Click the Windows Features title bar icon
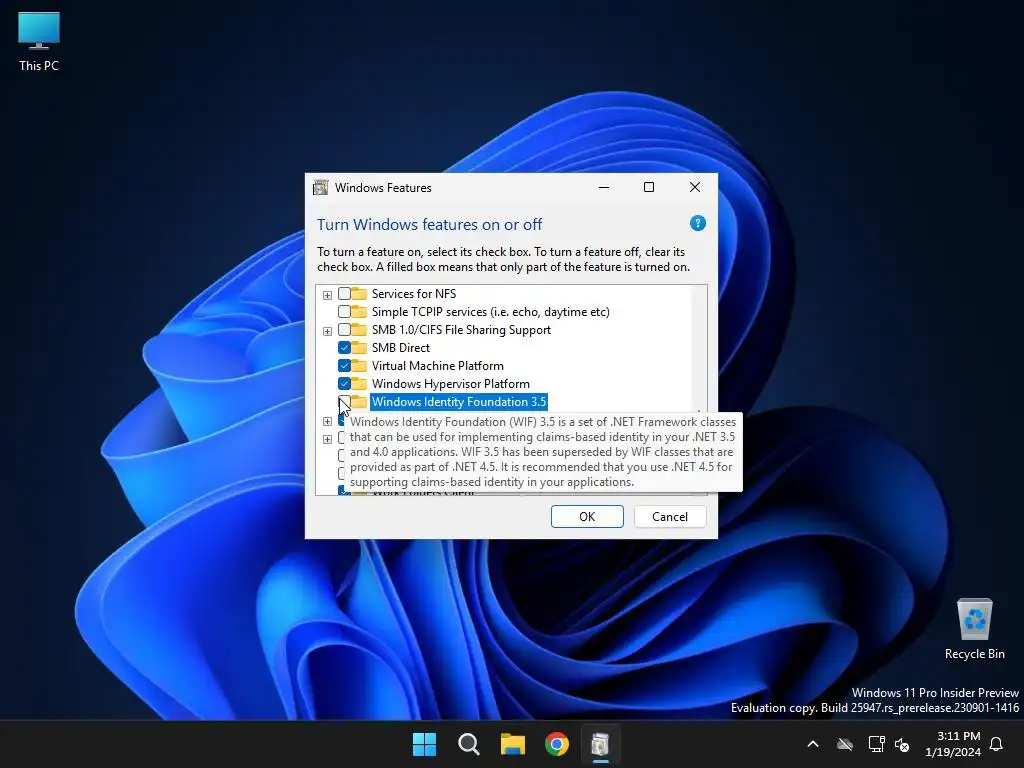This screenshot has height=768, width=1024. [x=321, y=187]
